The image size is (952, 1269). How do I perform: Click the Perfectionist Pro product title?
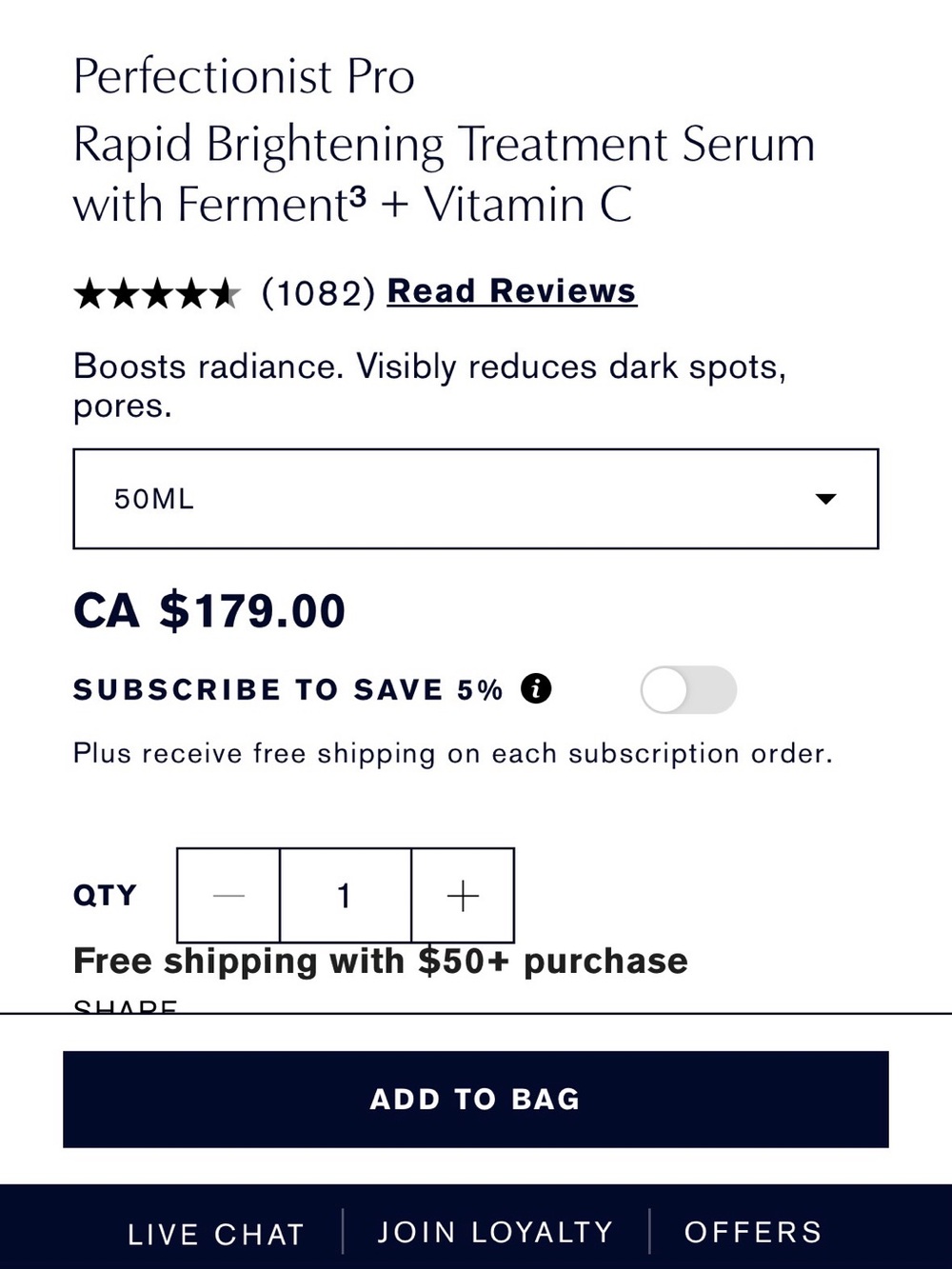(x=244, y=76)
